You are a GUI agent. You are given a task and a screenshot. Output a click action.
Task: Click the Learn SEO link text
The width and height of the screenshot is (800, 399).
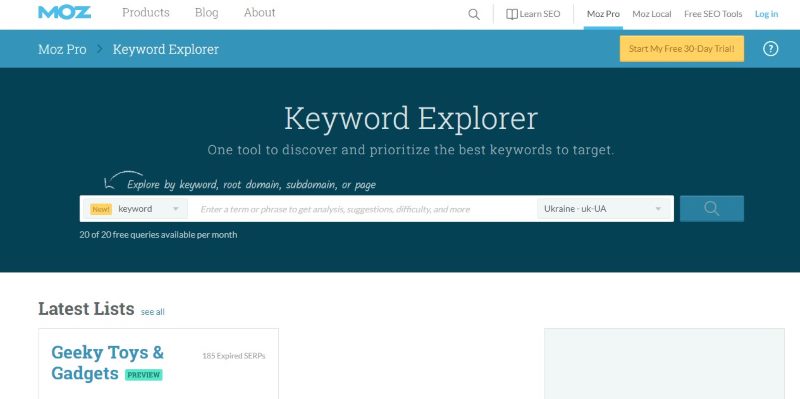[540, 14]
